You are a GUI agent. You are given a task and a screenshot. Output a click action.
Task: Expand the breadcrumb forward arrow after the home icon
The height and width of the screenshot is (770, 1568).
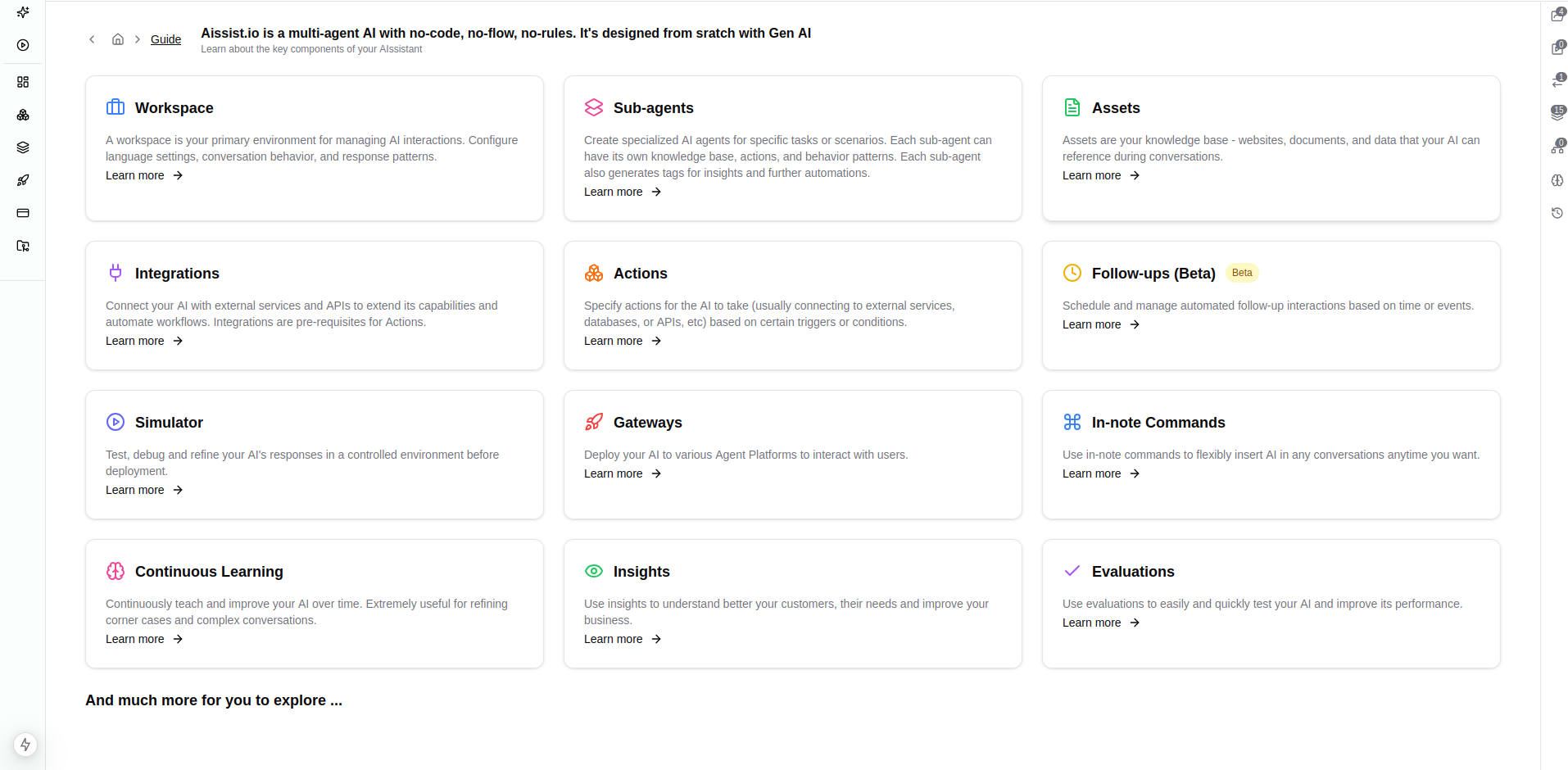point(137,38)
